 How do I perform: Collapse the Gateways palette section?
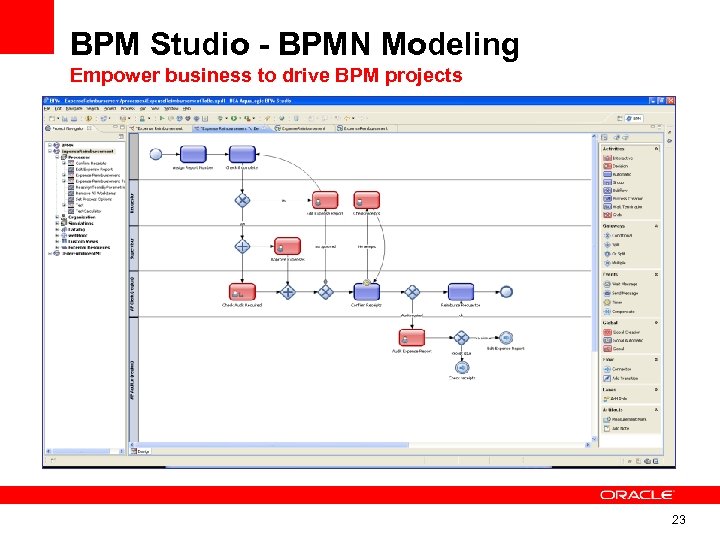pyautogui.click(x=656, y=226)
